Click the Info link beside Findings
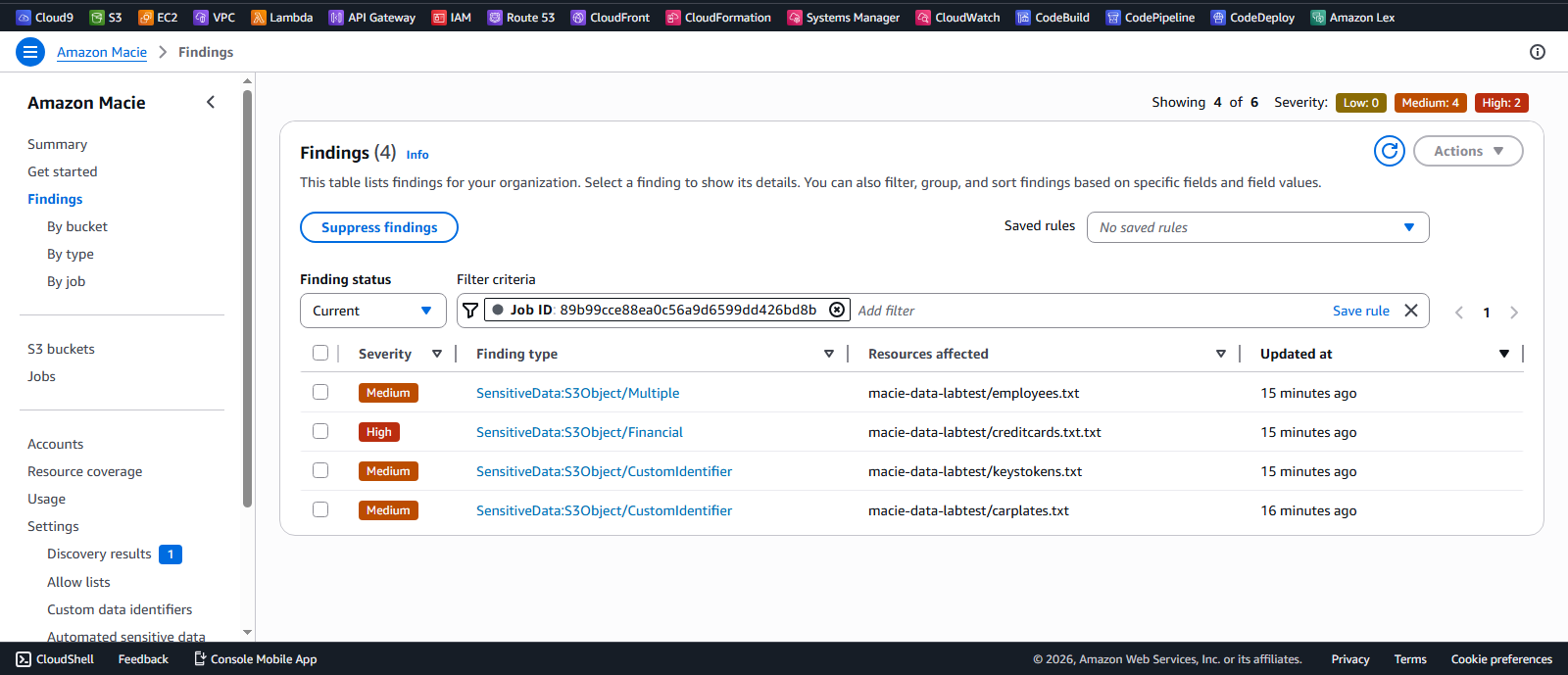 (x=417, y=155)
